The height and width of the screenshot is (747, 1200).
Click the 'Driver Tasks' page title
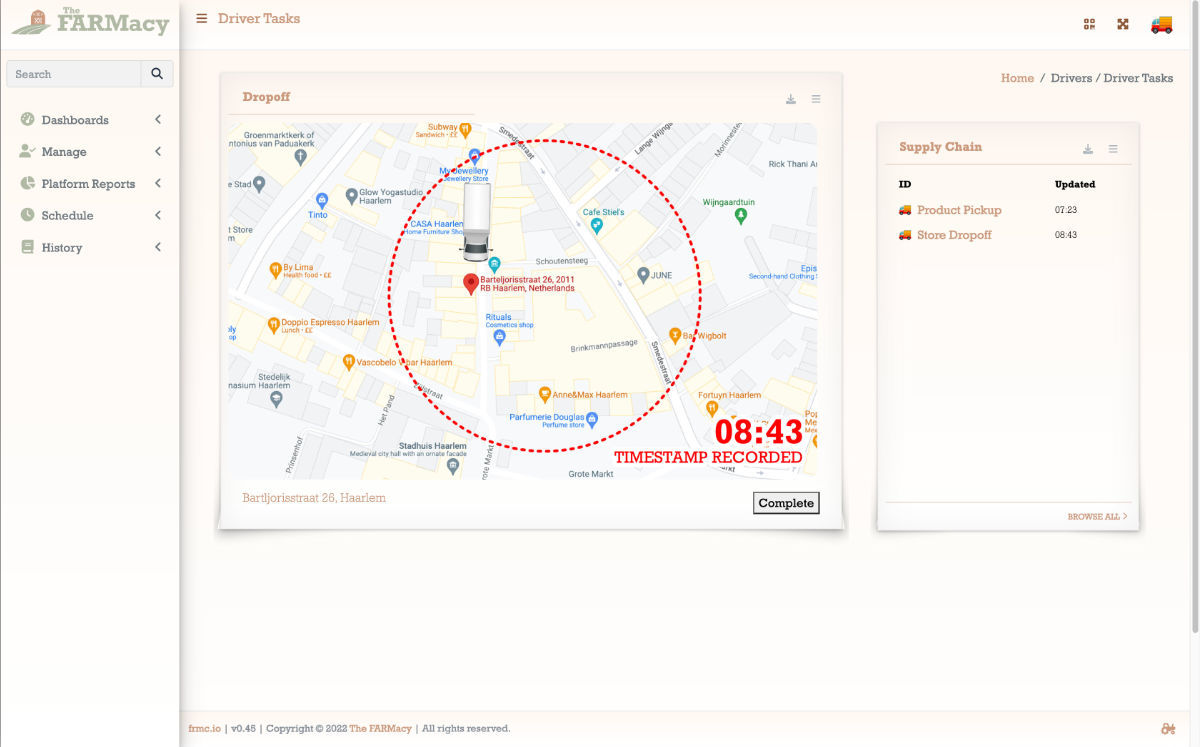[259, 18]
